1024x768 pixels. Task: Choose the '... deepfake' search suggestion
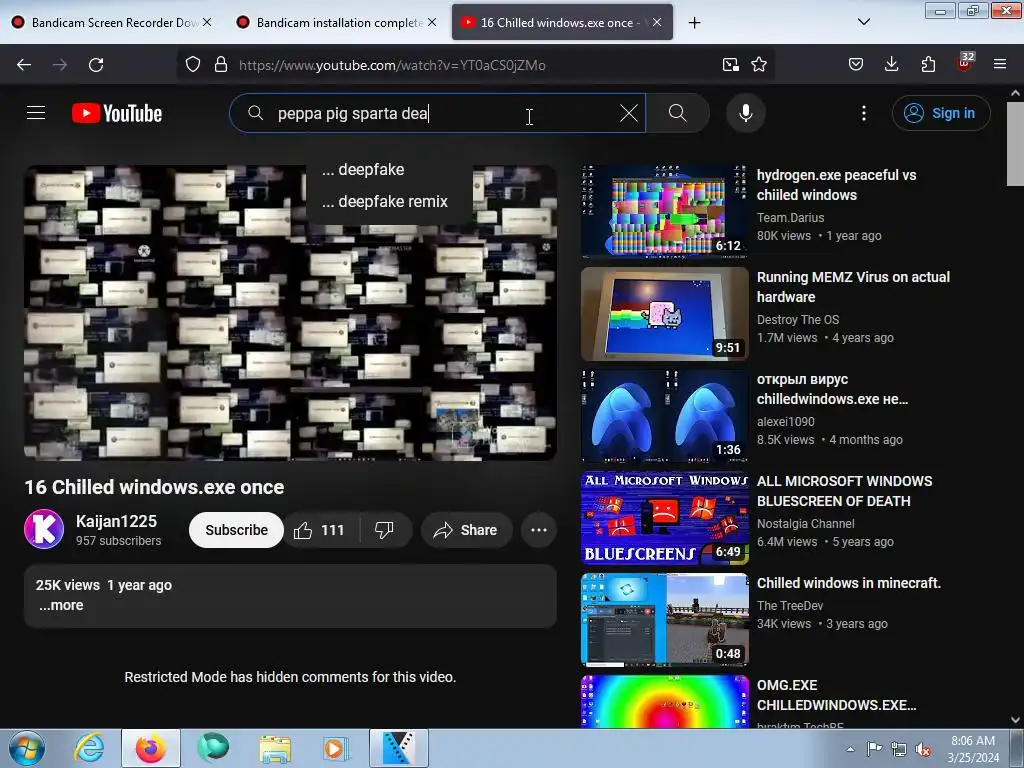389,169
